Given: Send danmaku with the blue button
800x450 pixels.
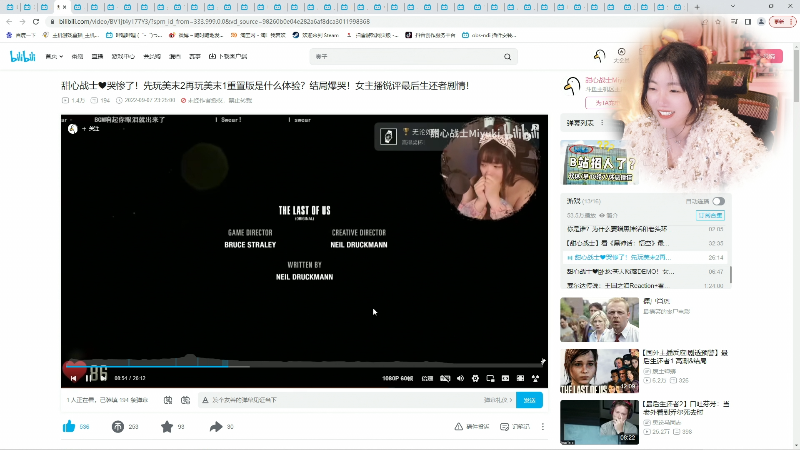Looking at the screenshot, I should tap(529, 400).
